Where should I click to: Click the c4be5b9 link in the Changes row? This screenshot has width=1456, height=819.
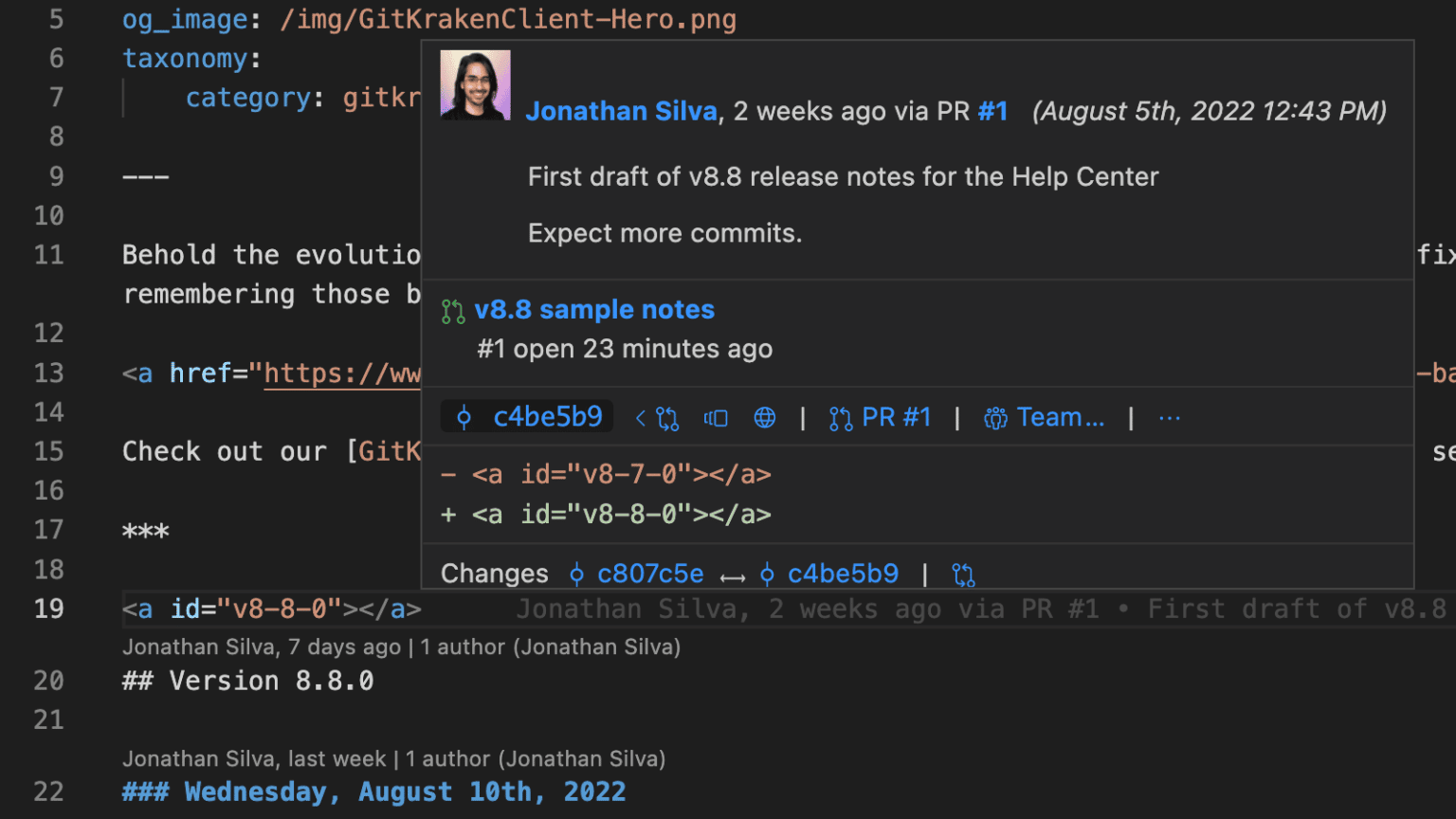coord(843,573)
